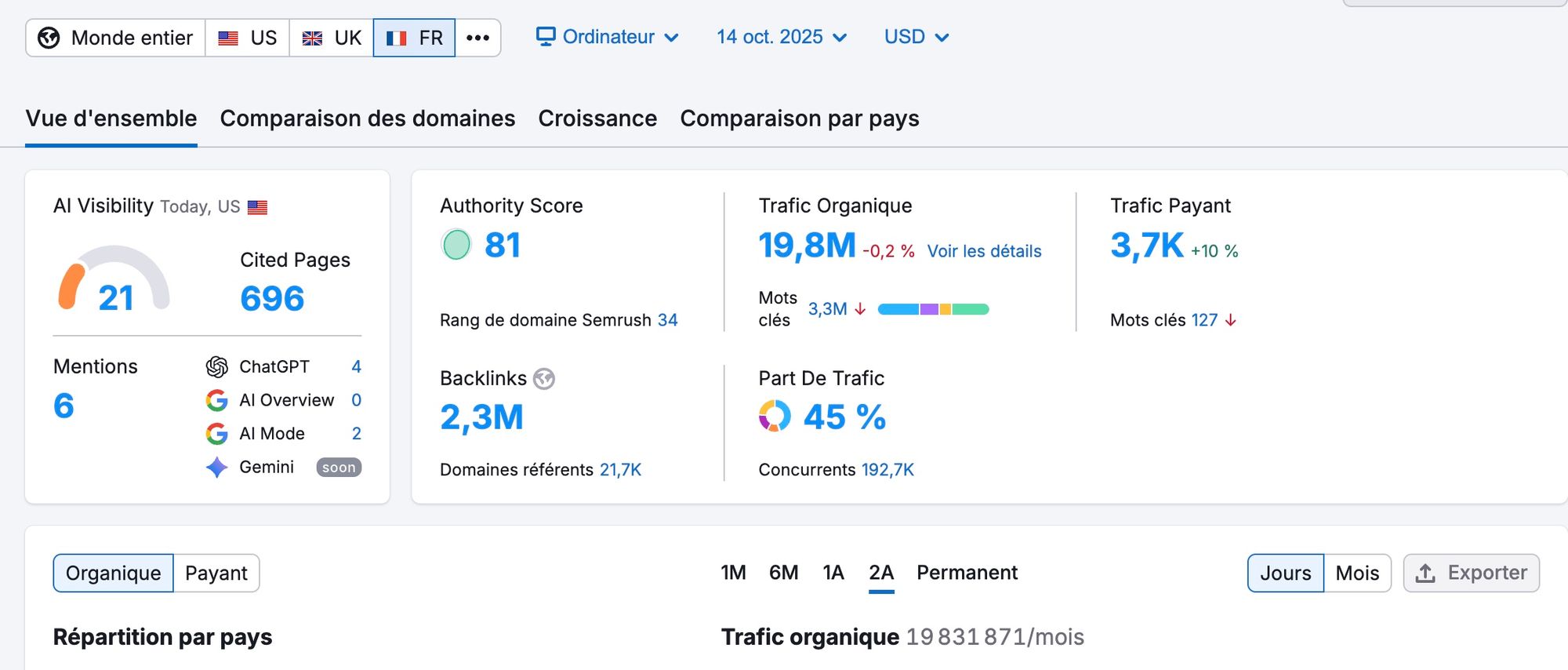Image resolution: width=1568 pixels, height=670 pixels.
Task: Click the Voir les détails link
Action: [x=984, y=251]
